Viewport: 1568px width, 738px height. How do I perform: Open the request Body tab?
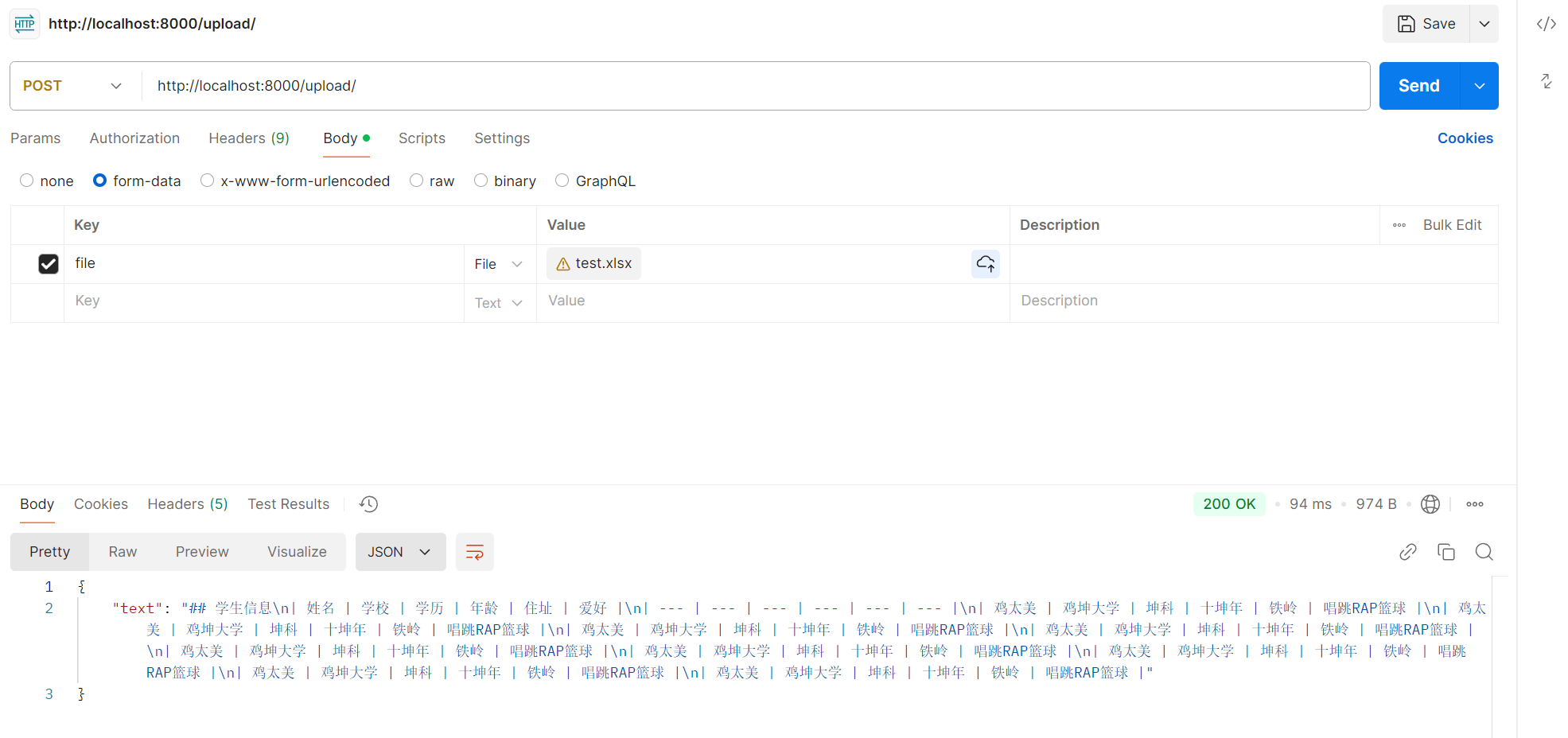(346, 138)
